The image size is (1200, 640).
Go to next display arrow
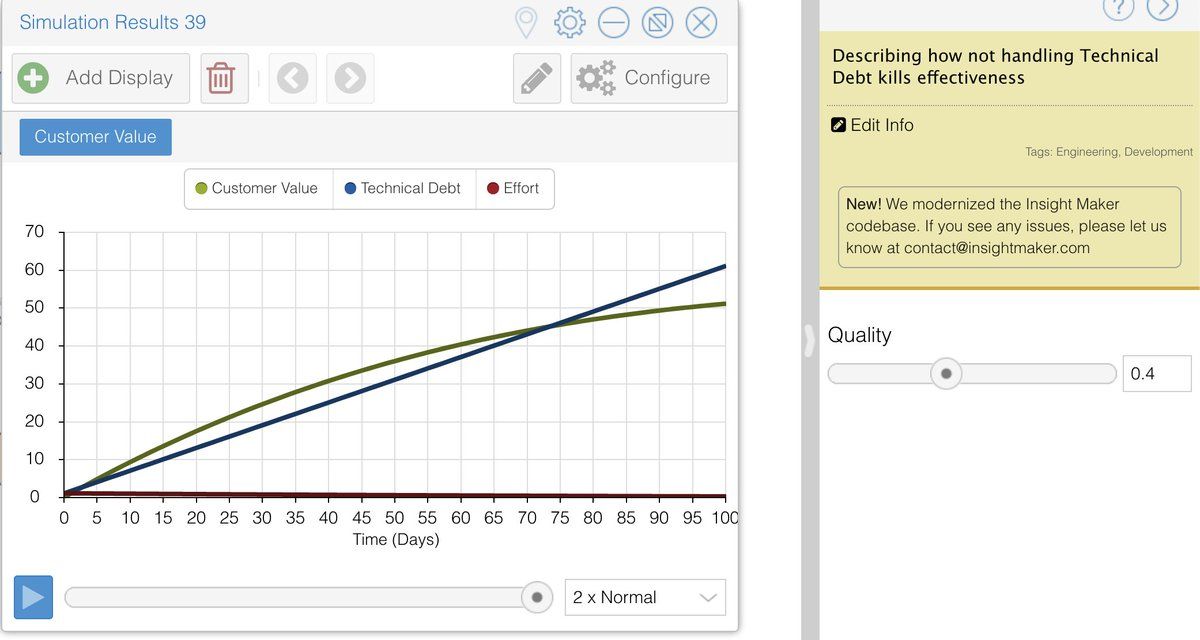[350, 78]
